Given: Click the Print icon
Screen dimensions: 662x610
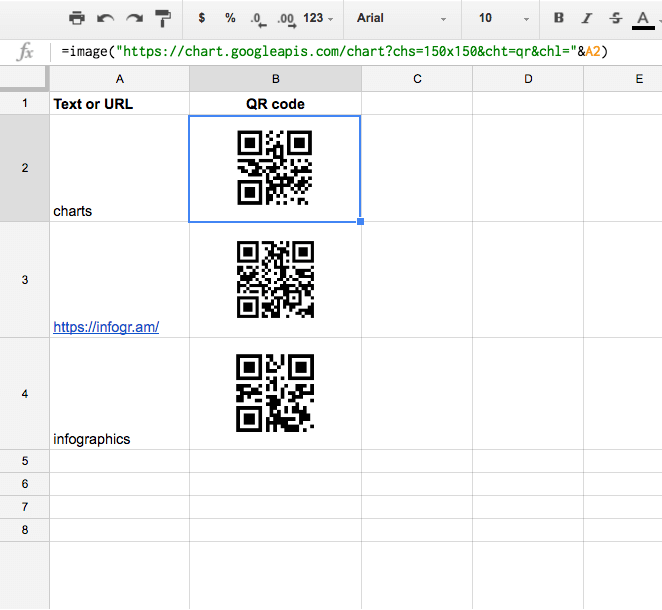Looking at the screenshot, I should (x=76, y=18).
